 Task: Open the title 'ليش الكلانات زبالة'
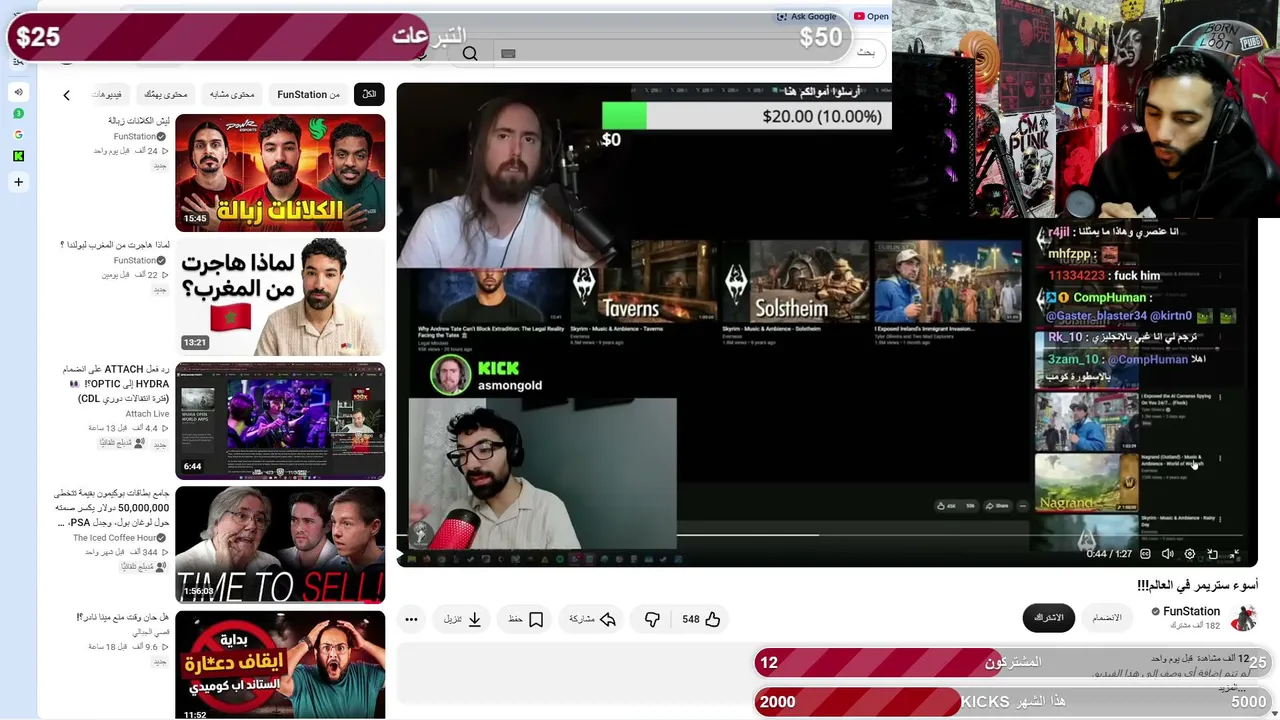(139, 121)
